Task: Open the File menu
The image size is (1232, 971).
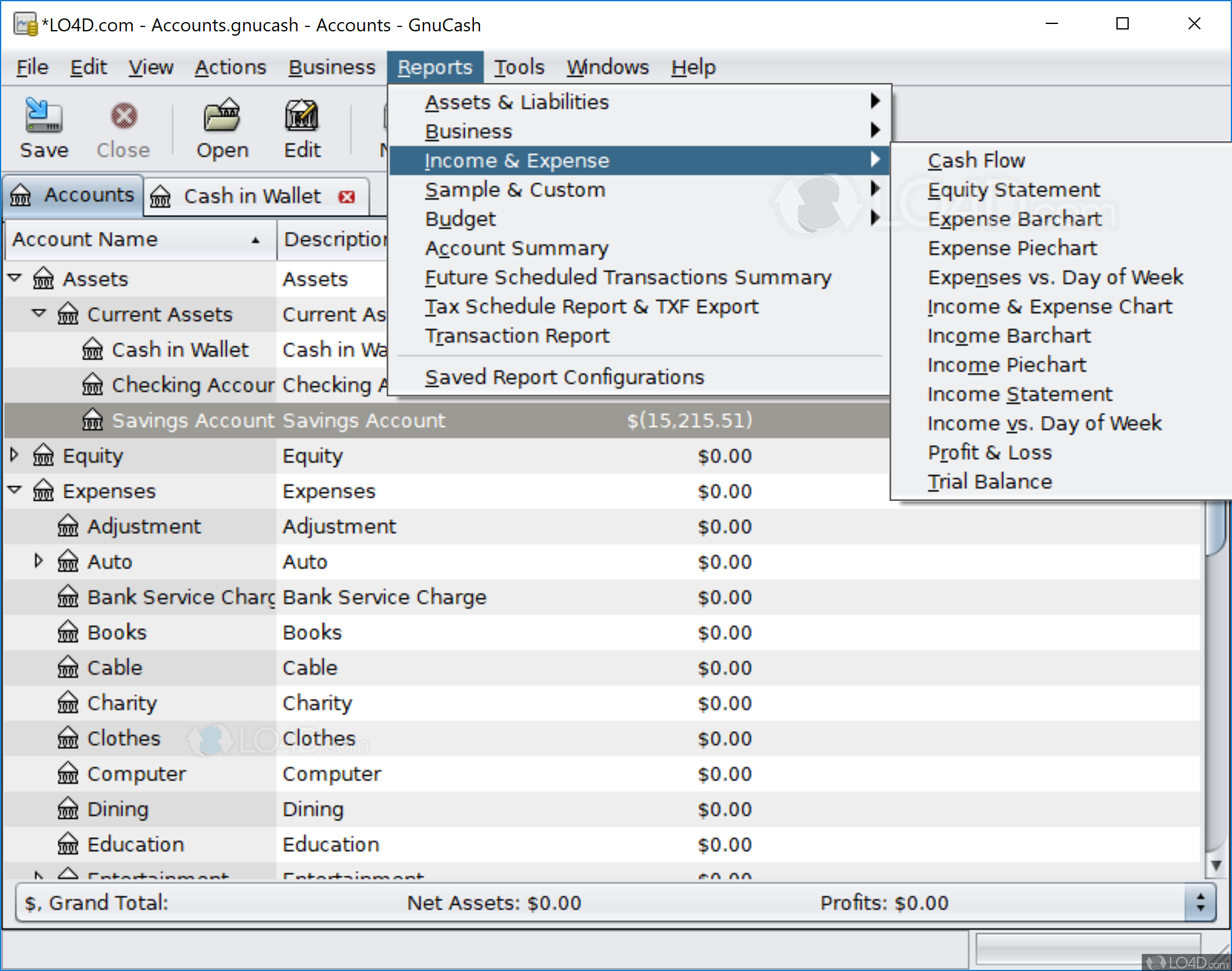Action: (x=32, y=67)
